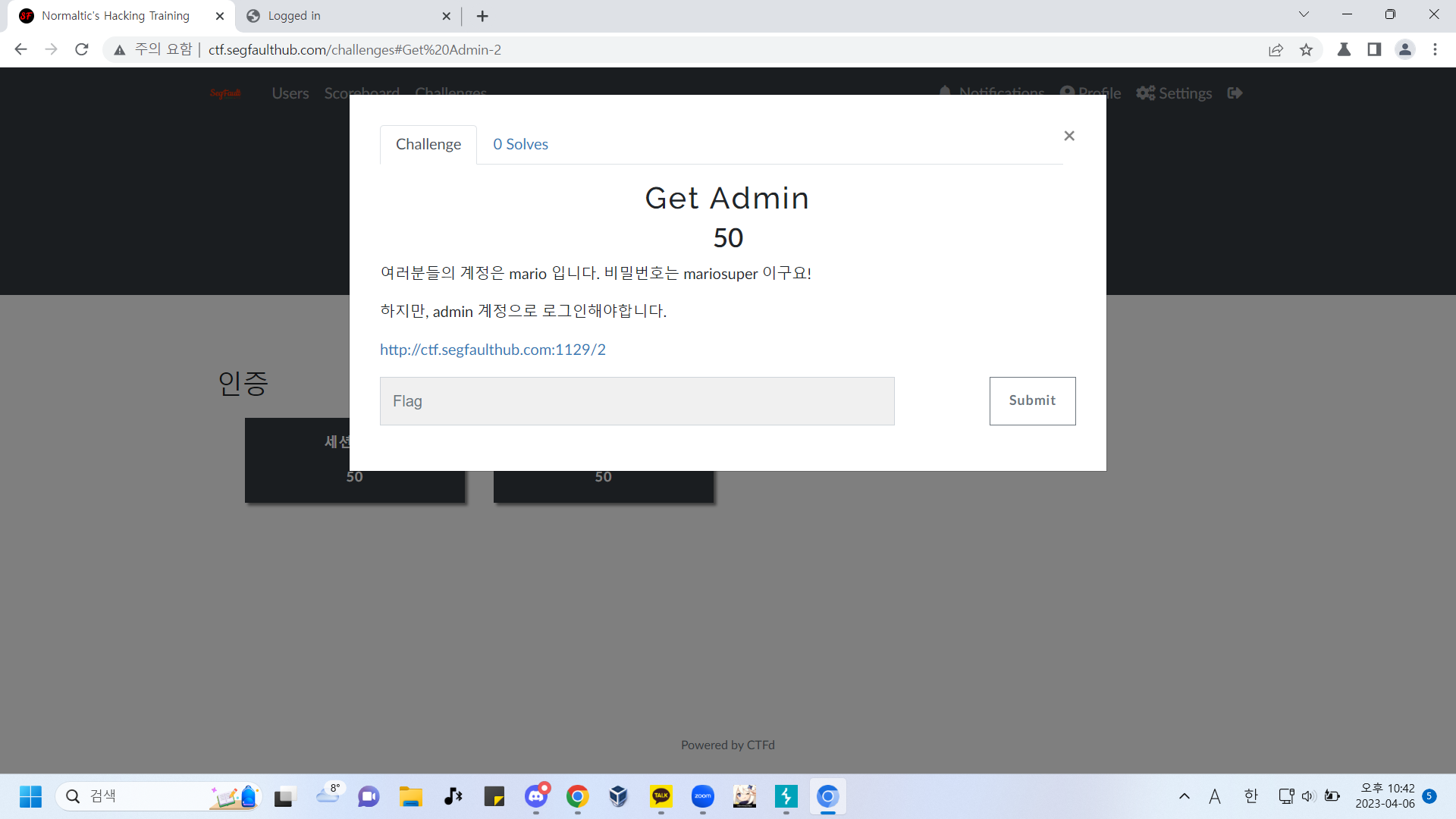Open the ctf.segfaulthub.com:1129/2 link
Screen dimensions: 1456x819
tap(492, 350)
